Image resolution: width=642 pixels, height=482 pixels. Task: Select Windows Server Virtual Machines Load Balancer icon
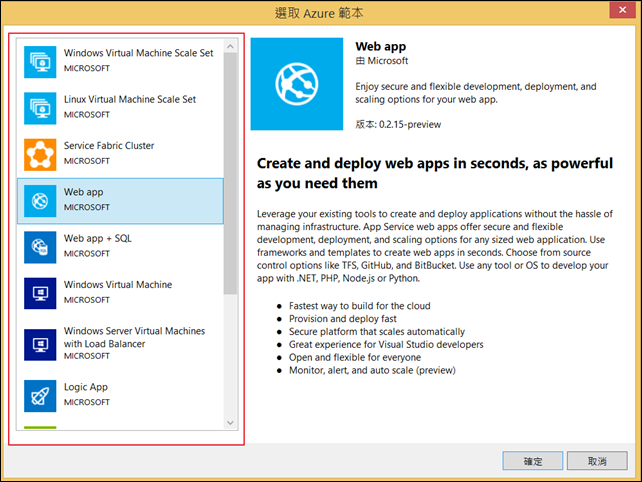(x=40, y=346)
